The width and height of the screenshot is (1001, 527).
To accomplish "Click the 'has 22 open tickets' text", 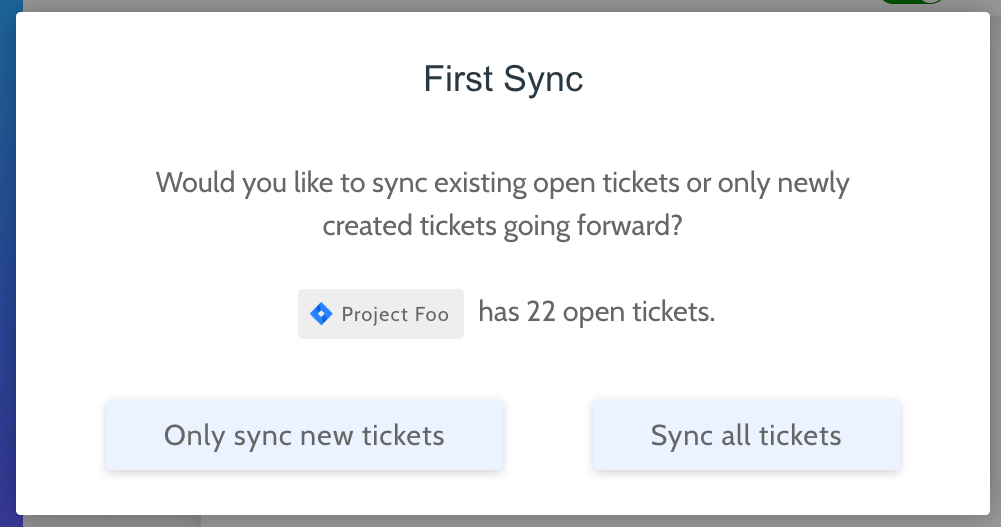I will [597, 312].
